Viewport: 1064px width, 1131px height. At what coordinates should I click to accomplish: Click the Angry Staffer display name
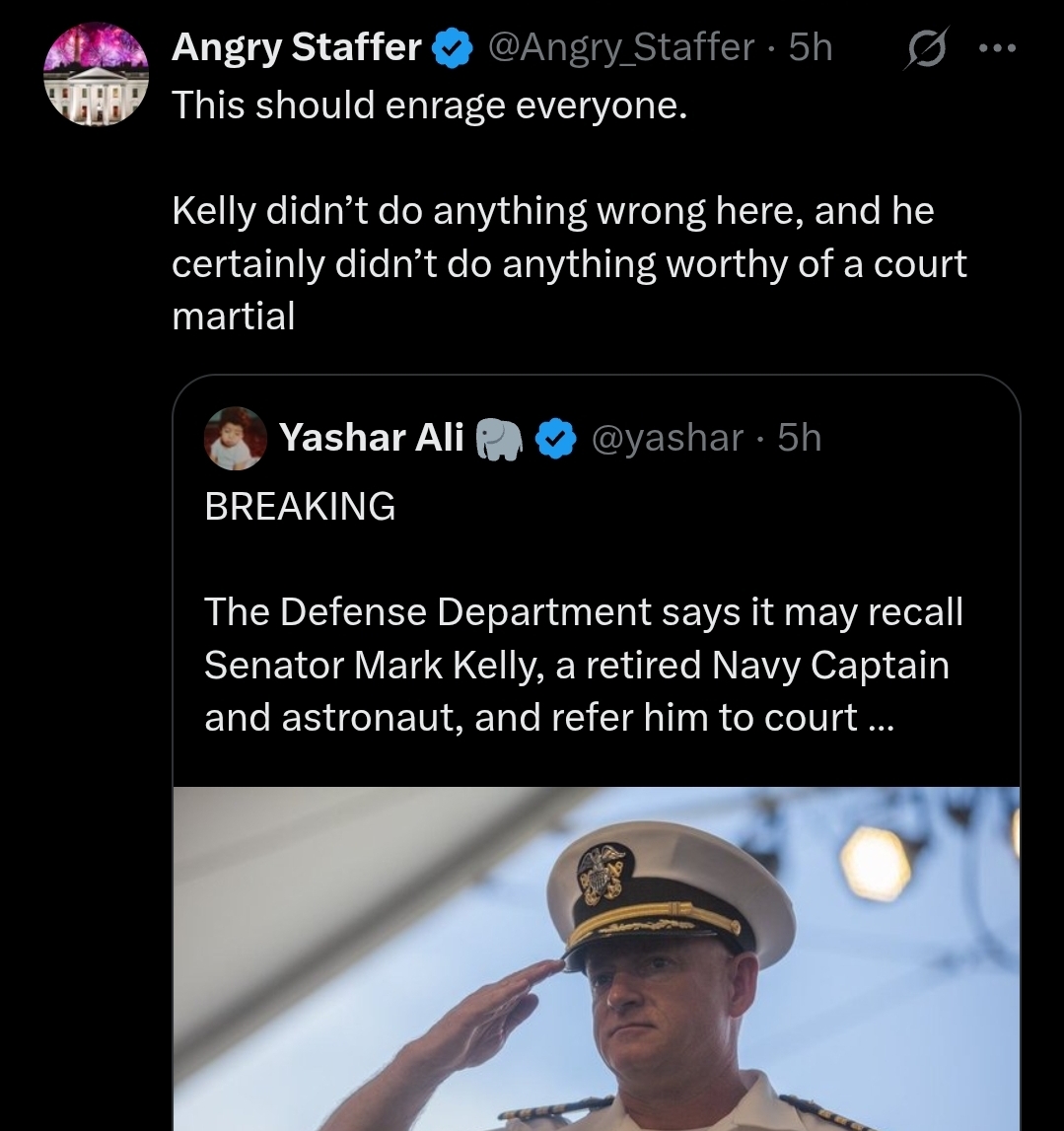tap(297, 47)
